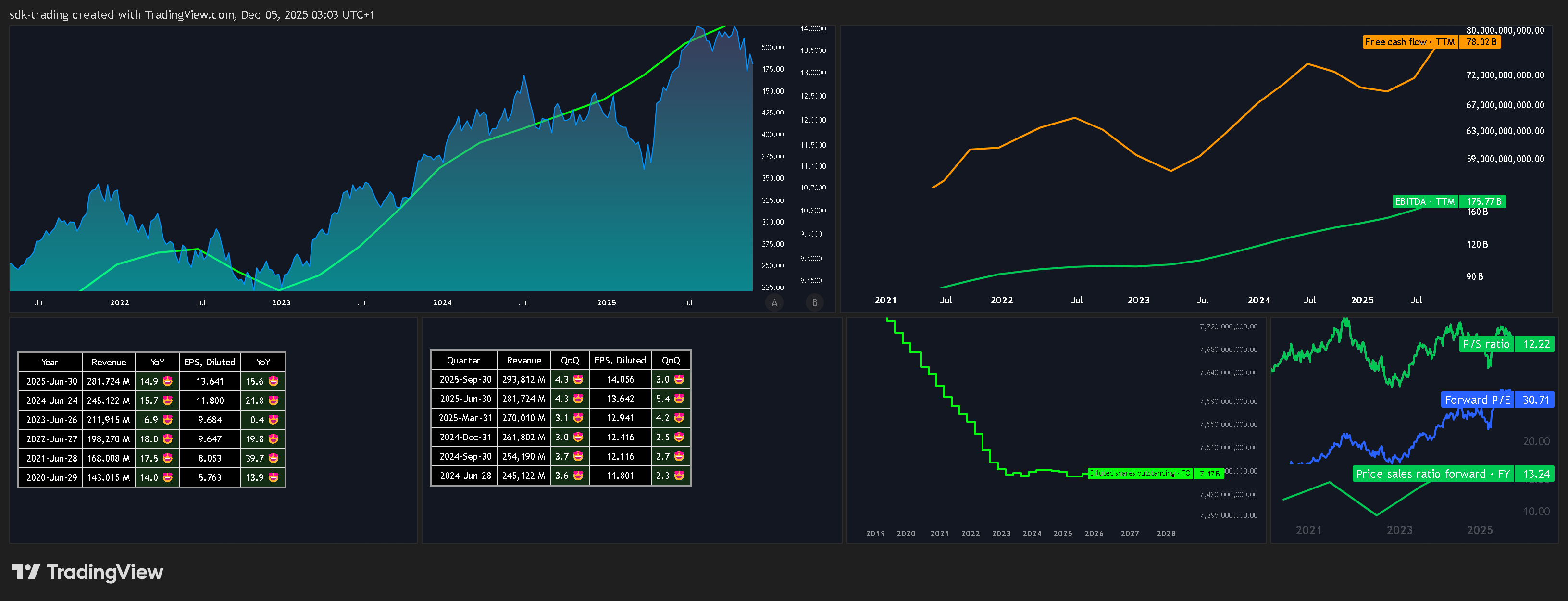This screenshot has width=1568, height=601.
Task: Click the 160 B axis label
Action: [x=1477, y=212]
